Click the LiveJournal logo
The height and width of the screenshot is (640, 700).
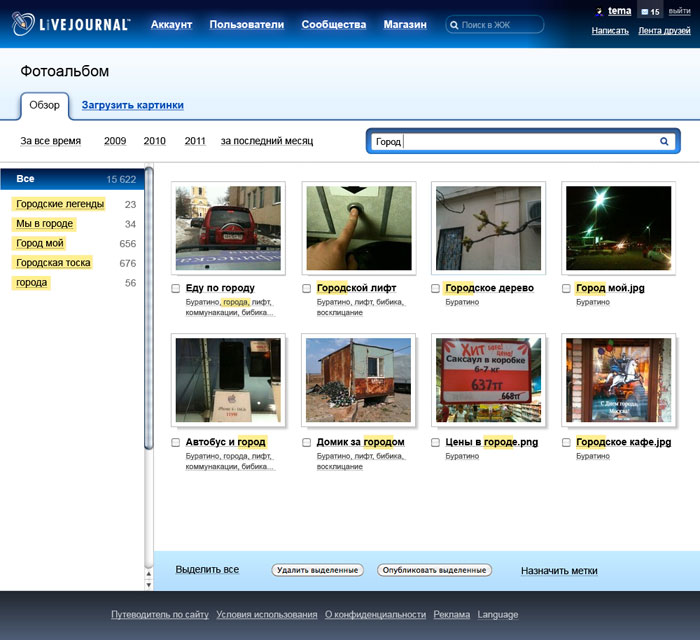(x=71, y=24)
